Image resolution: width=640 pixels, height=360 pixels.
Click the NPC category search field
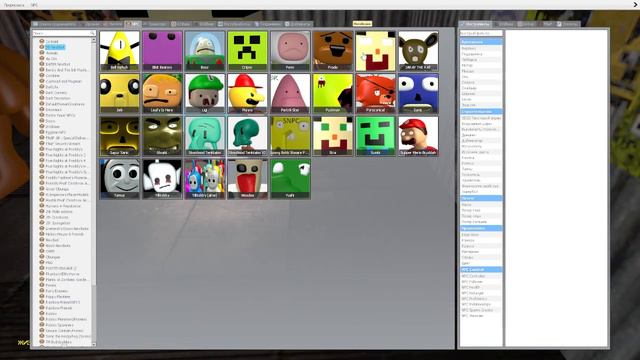[x=64, y=33]
